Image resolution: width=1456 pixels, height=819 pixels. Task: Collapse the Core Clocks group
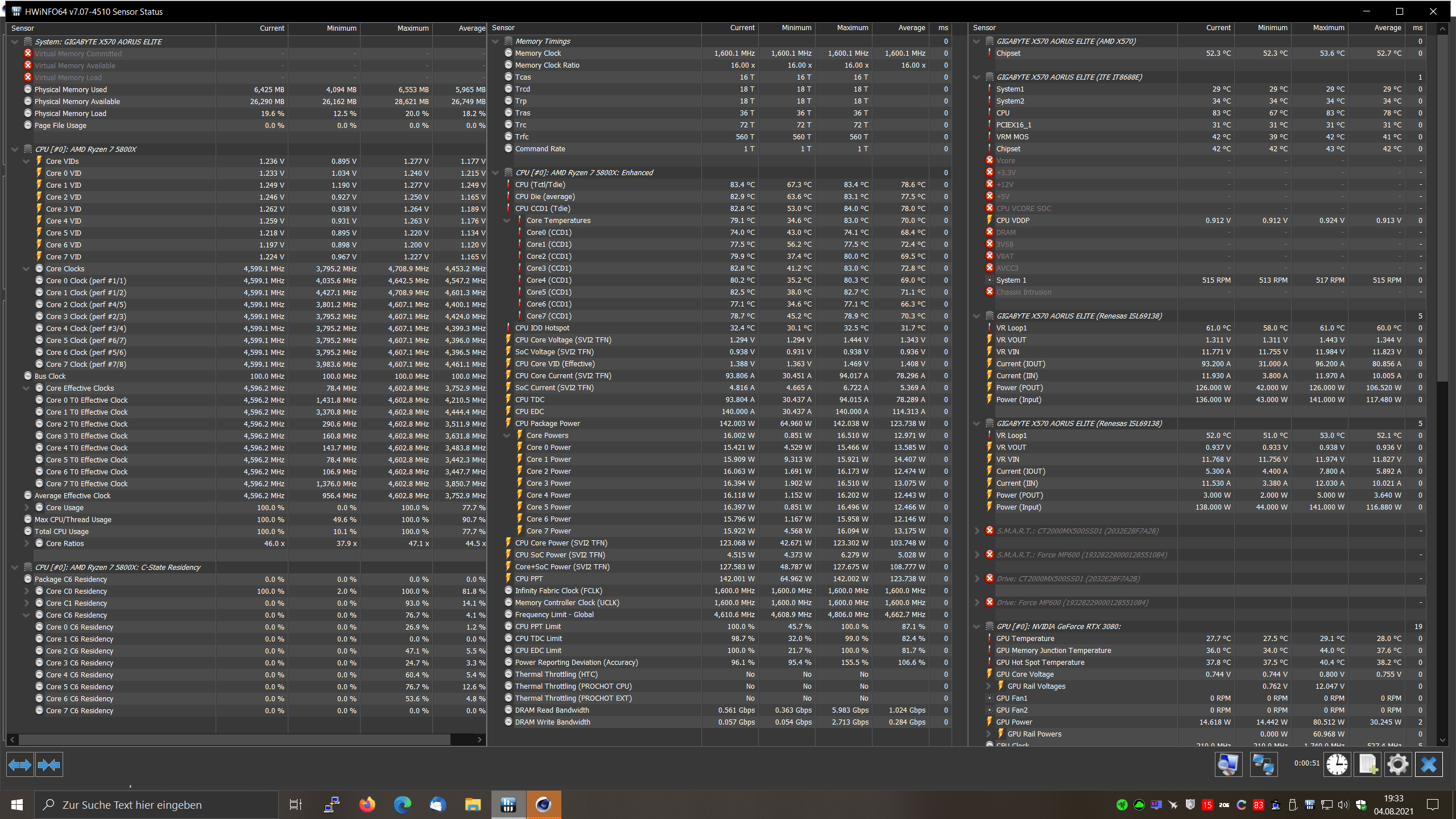(x=26, y=268)
